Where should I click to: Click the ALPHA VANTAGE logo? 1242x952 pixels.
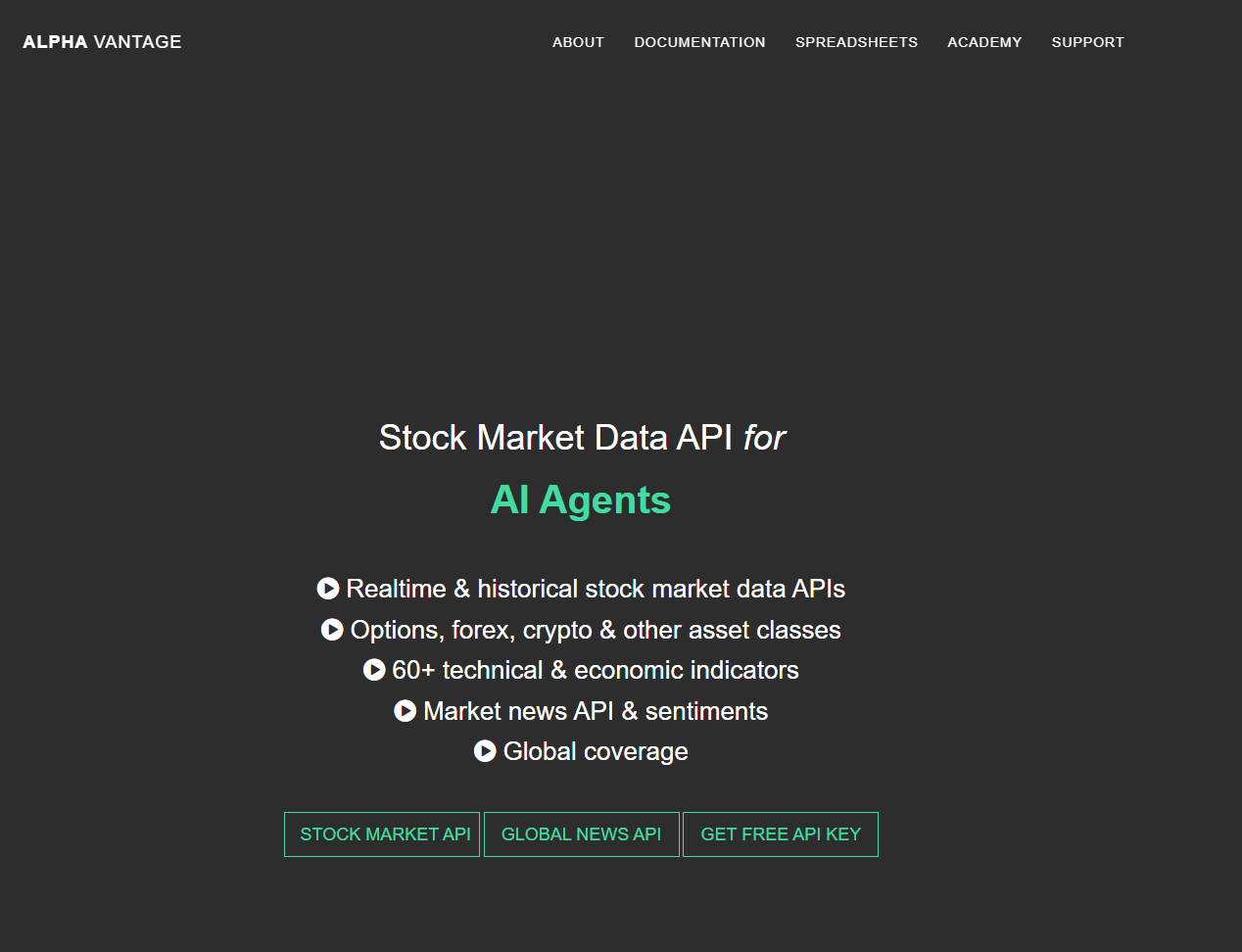pos(101,41)
